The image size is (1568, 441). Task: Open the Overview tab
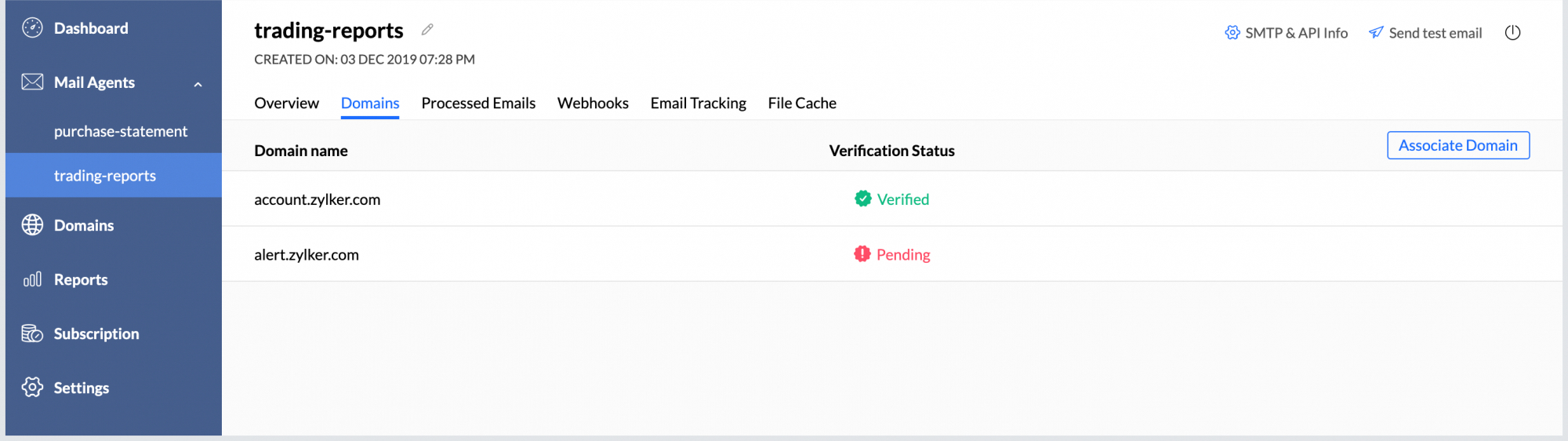286,104
